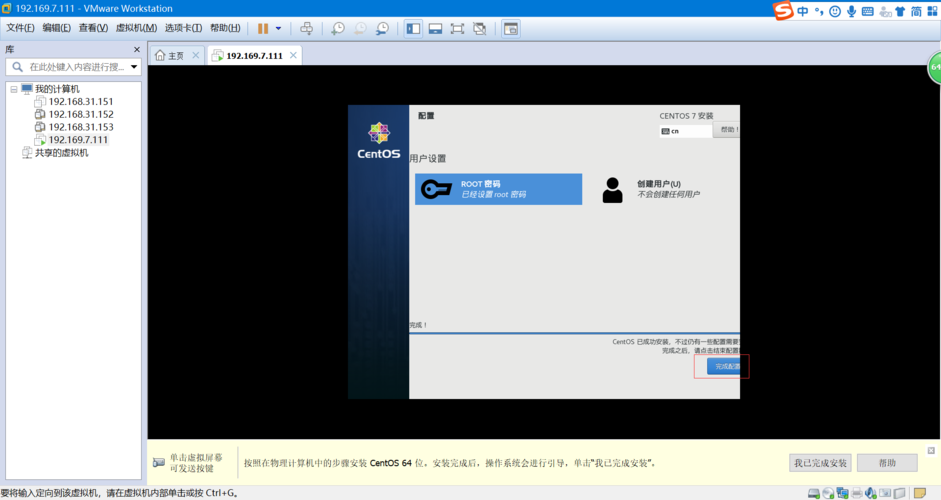Image resolution: width=941 pixels, height=500 pixels.
Task: Open the snapshot manager wrench-clock icon
Action: point(382,28)
